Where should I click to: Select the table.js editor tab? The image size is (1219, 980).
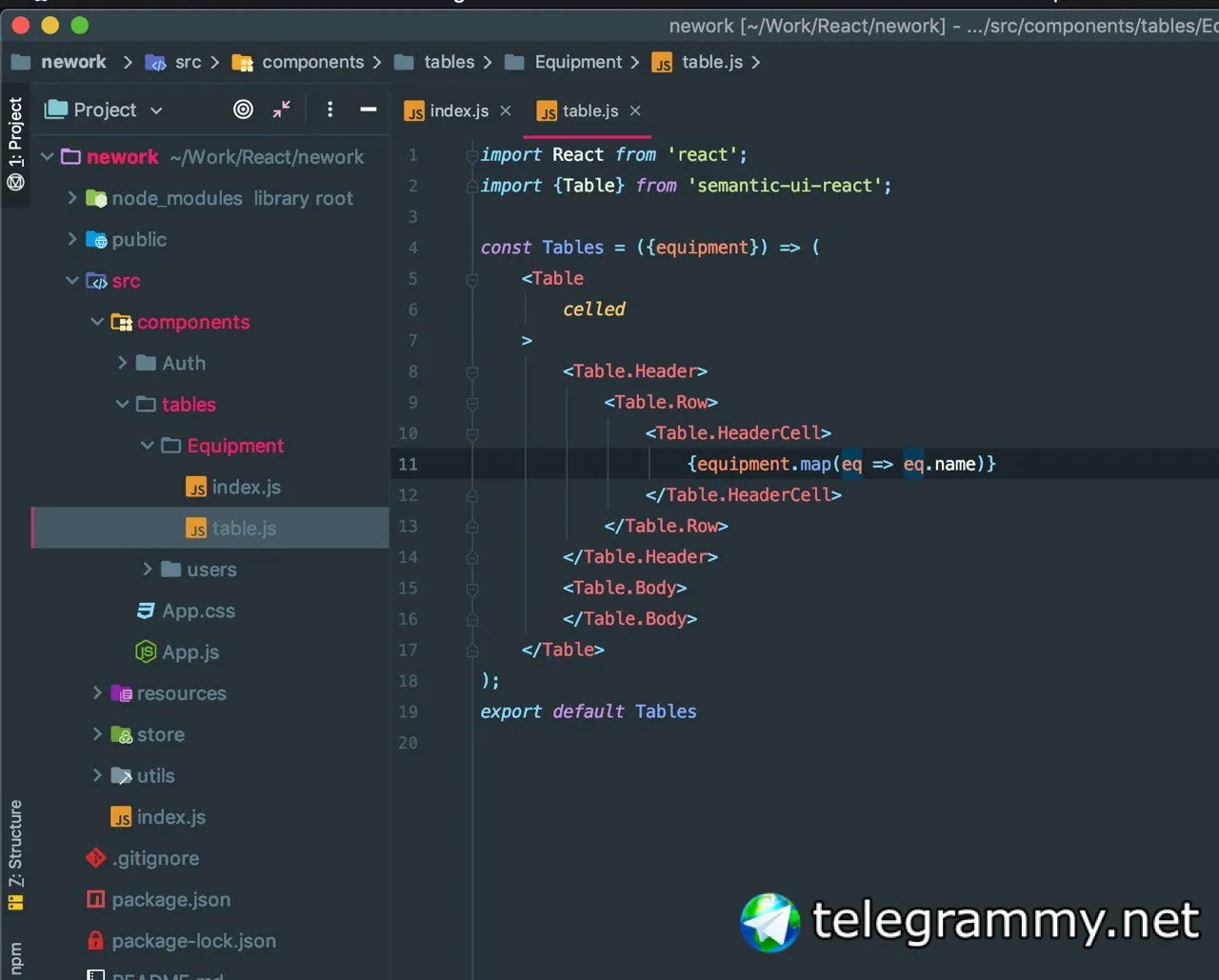point(590,110)
